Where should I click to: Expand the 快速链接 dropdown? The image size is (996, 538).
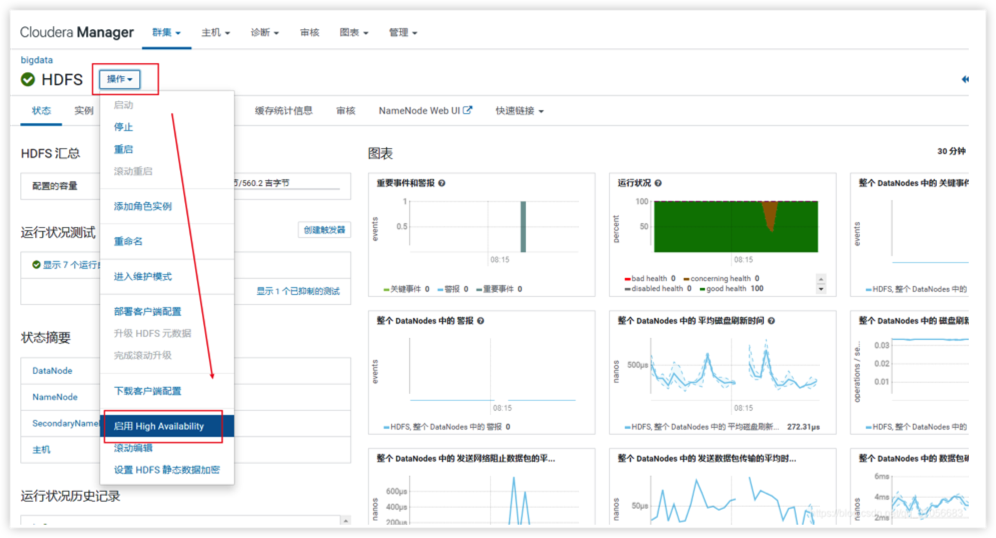click(519, 111)
